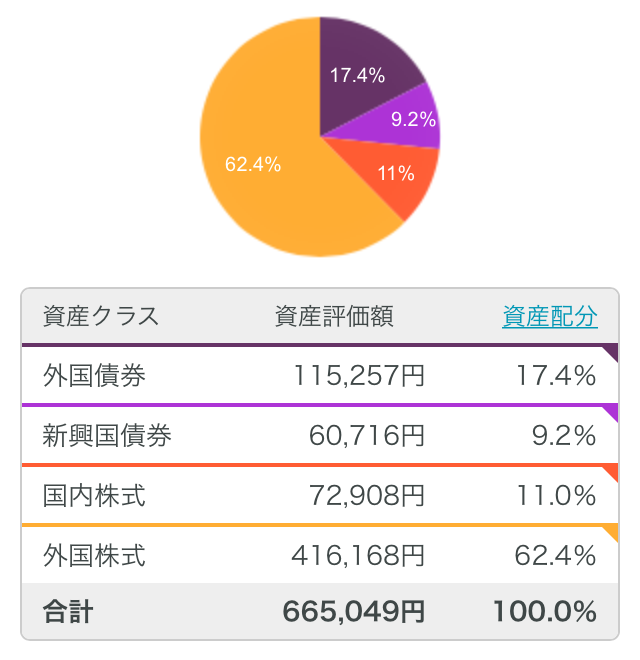Select the purple 17.4% pie slice
640x660 pixels.
point(365,70)
